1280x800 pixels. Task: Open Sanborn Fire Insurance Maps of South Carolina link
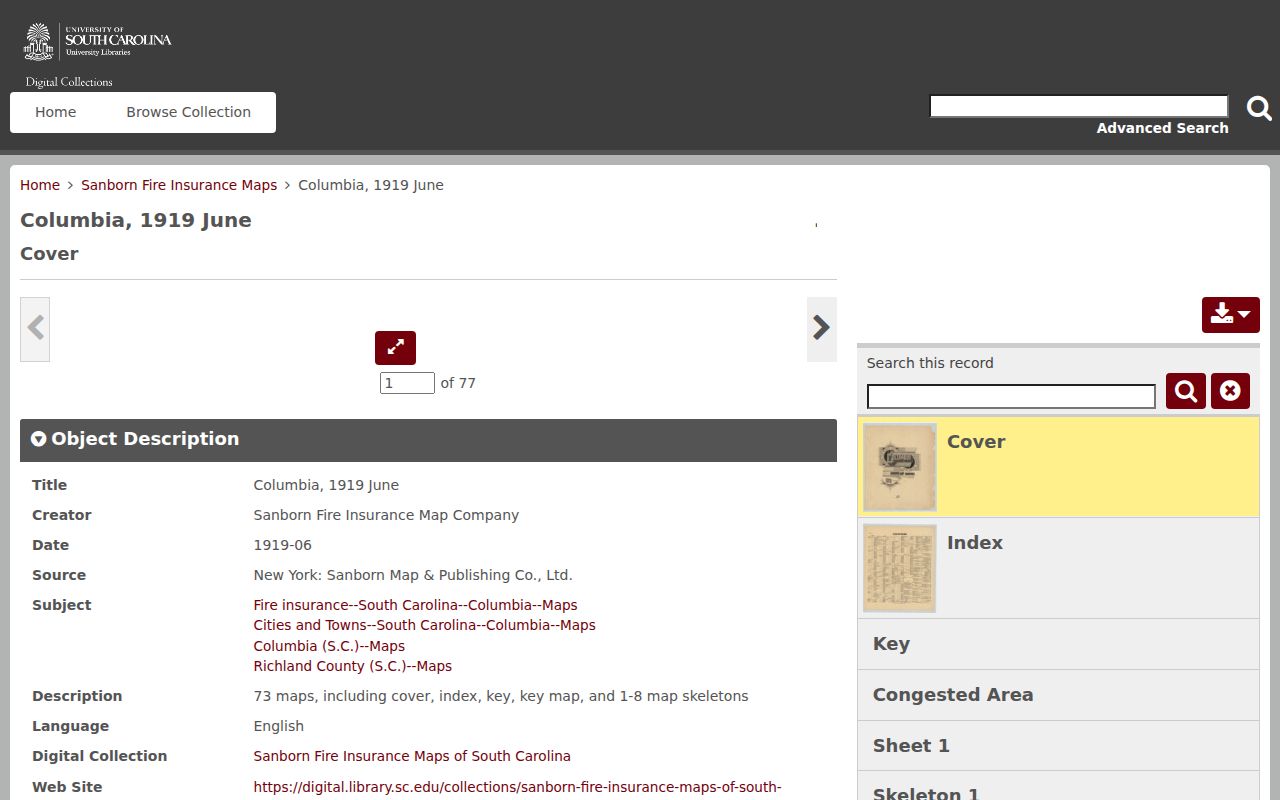[x=412, y=756]
